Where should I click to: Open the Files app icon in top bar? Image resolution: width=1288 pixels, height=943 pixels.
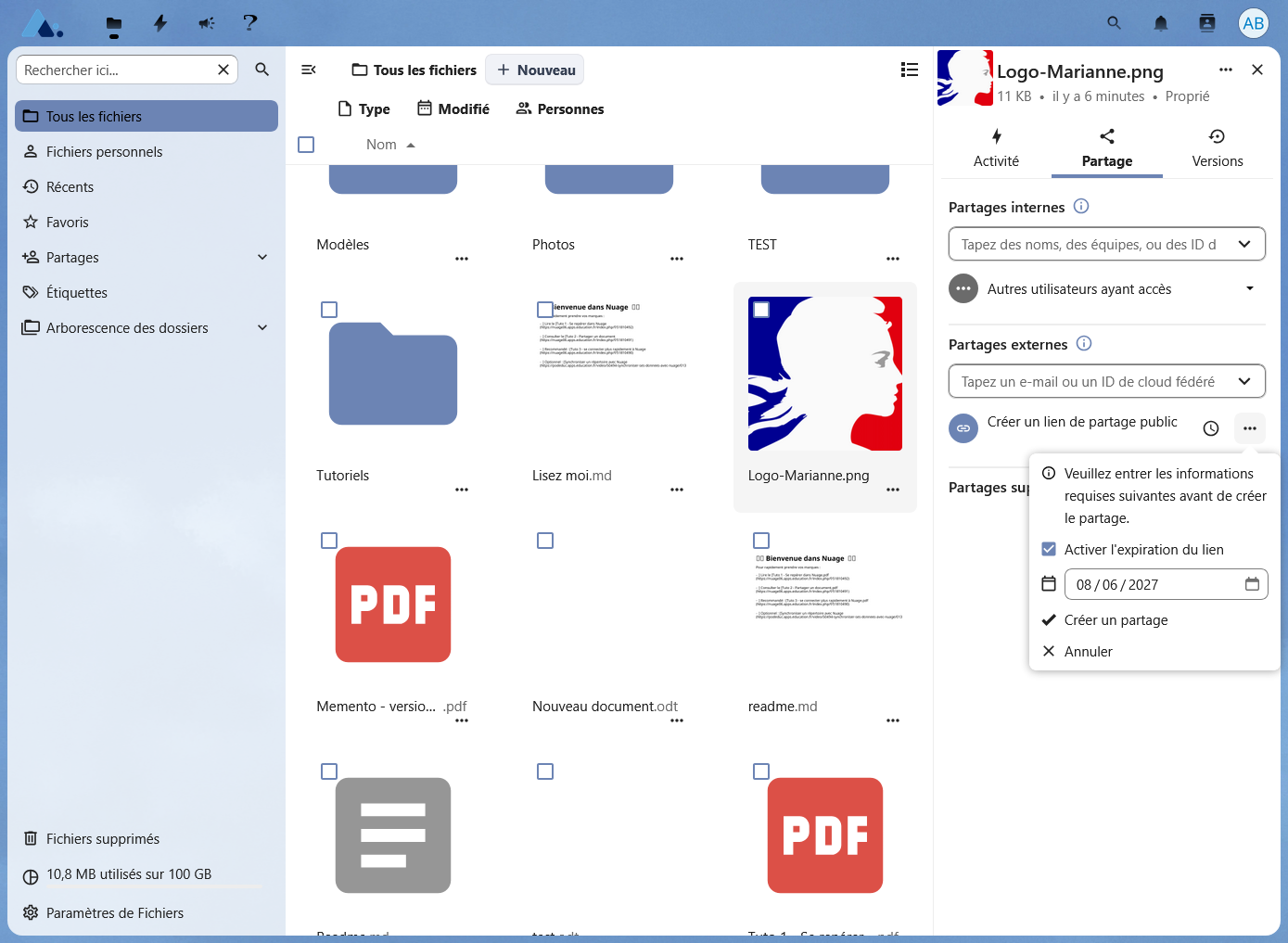[x=114, y=23]
